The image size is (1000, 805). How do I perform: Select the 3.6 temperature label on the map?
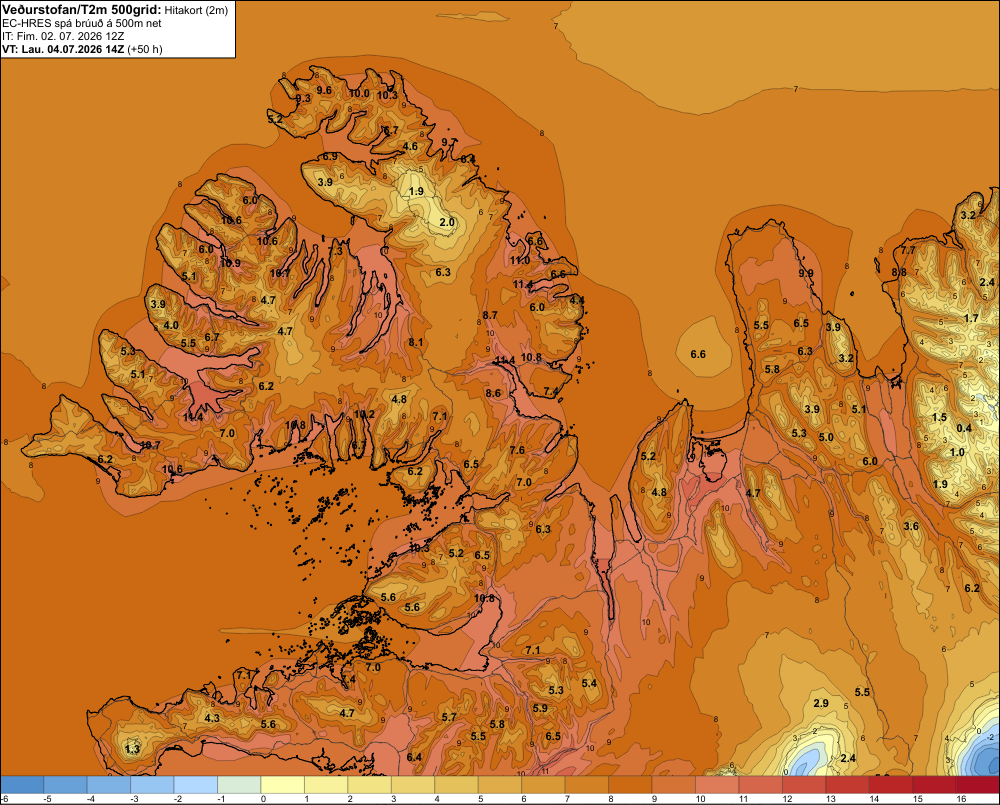pos(911,526)
